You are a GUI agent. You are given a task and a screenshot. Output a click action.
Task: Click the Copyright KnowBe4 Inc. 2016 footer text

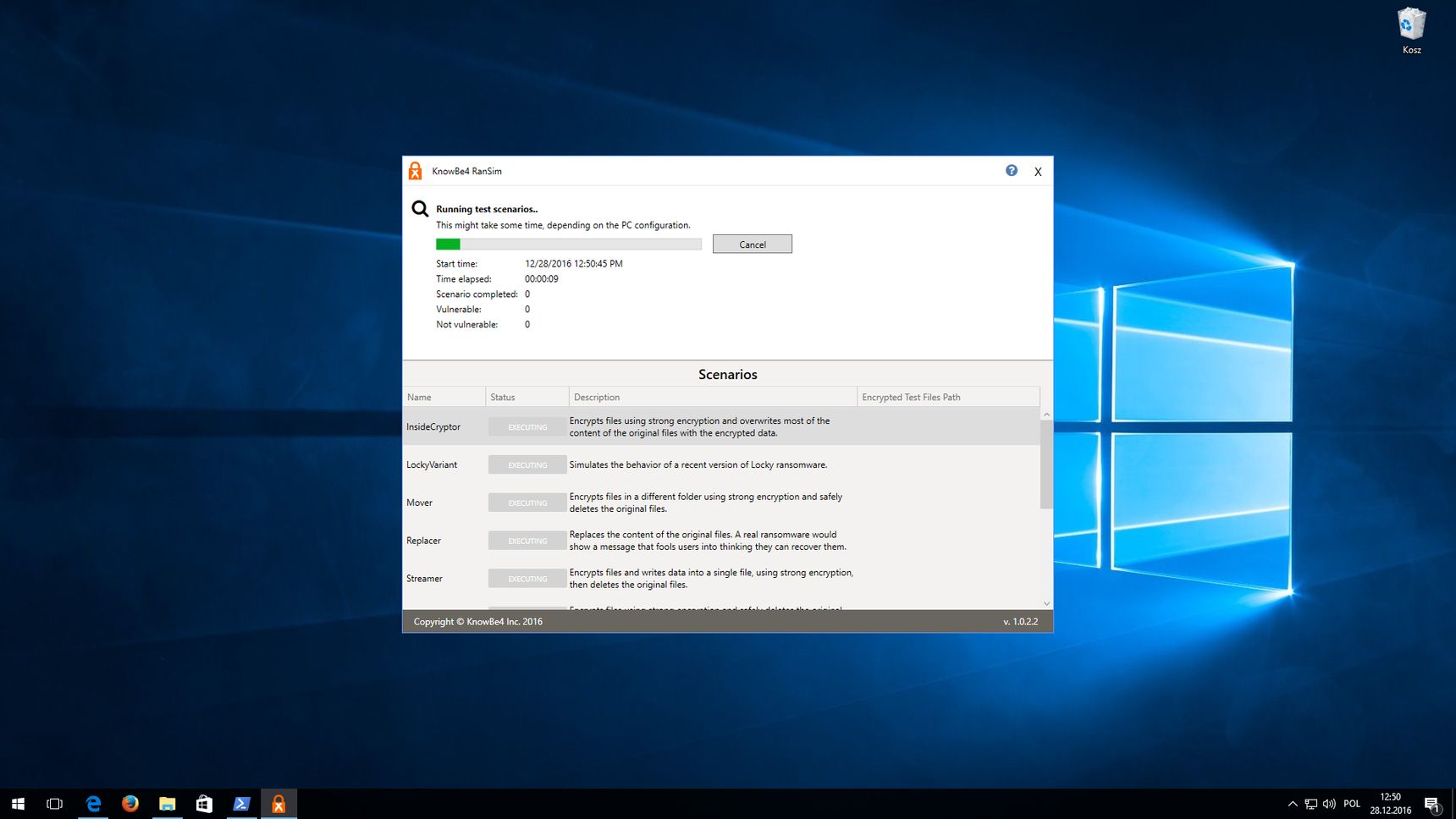478,622
